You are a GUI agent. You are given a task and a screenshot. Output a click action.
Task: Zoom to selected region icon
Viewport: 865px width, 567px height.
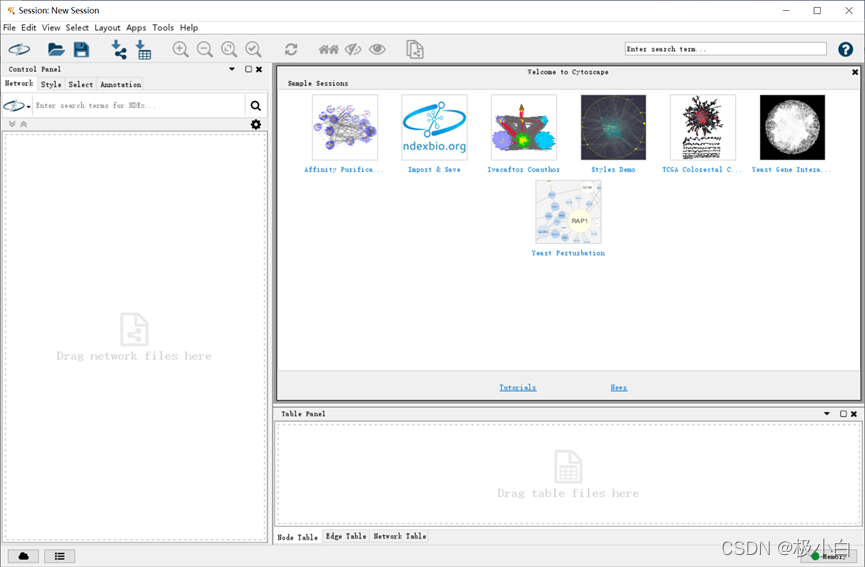coord(253,50)
